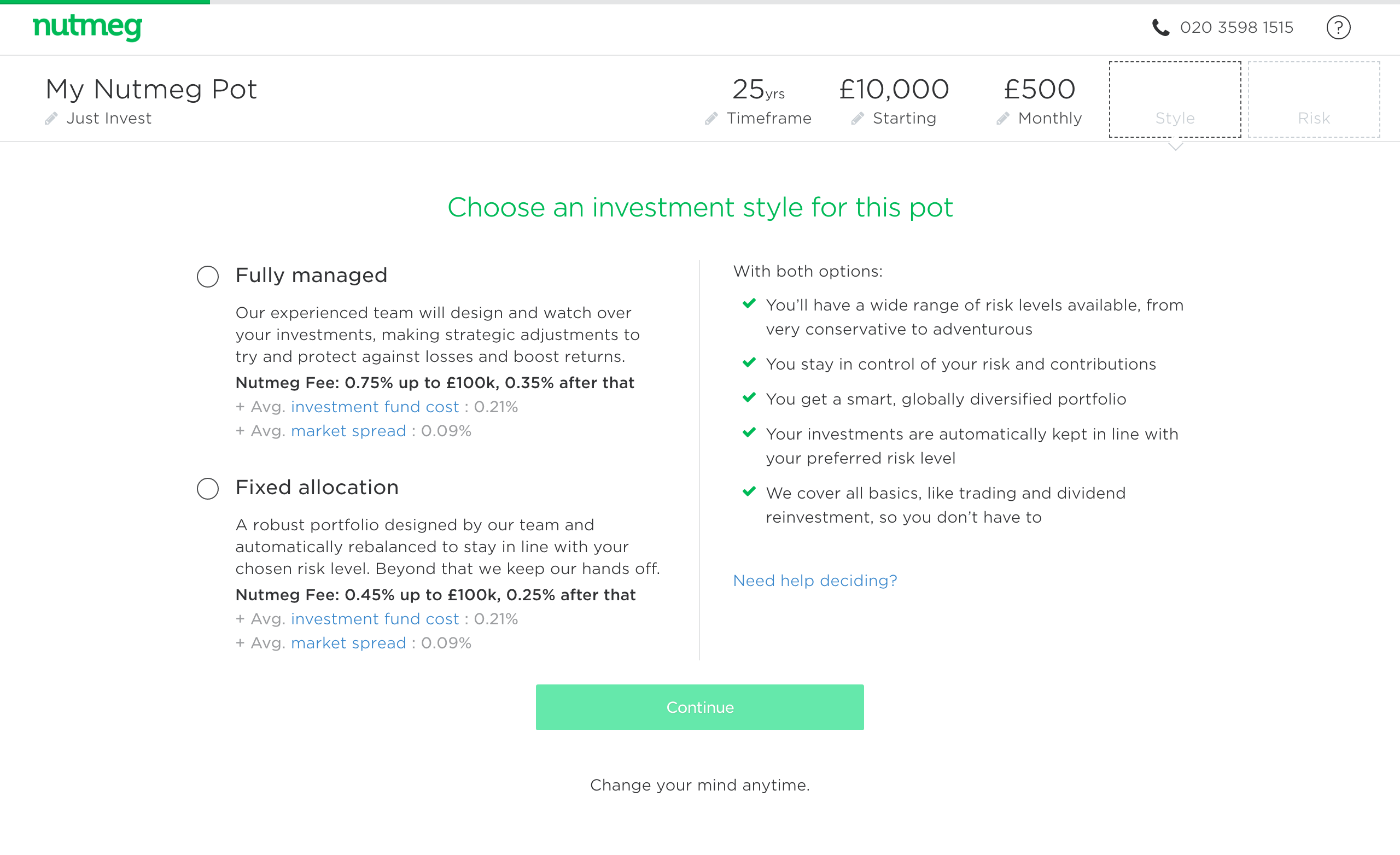Click pencil icon beside Just Invest
The width and height of the screenshot is (1400, 855).
coord(51,118)
